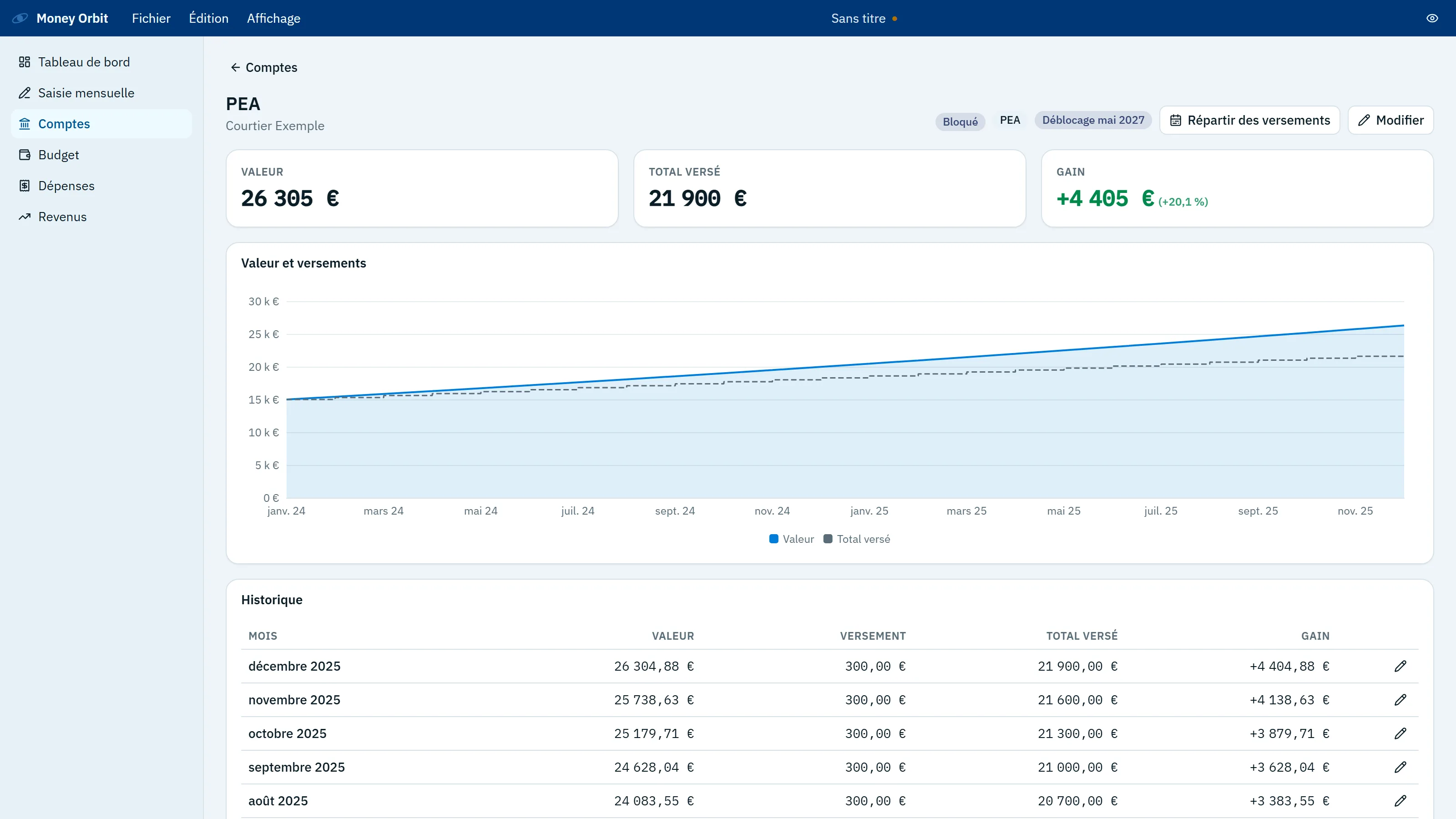Click the Modifier button
The image size is (1456, 819).
pyautogui.click(x=1390, y=120)
